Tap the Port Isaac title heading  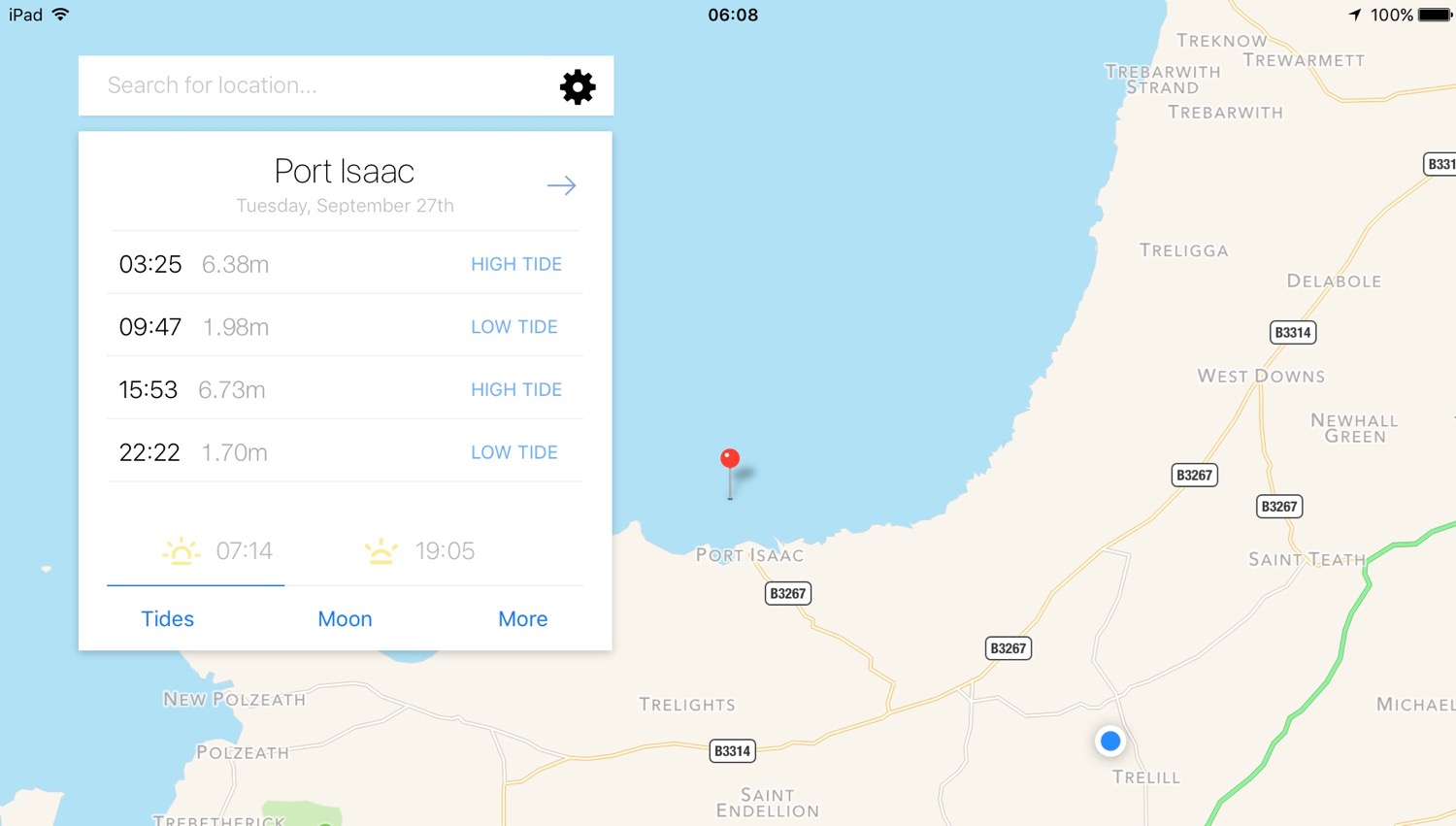click(345, 171)
